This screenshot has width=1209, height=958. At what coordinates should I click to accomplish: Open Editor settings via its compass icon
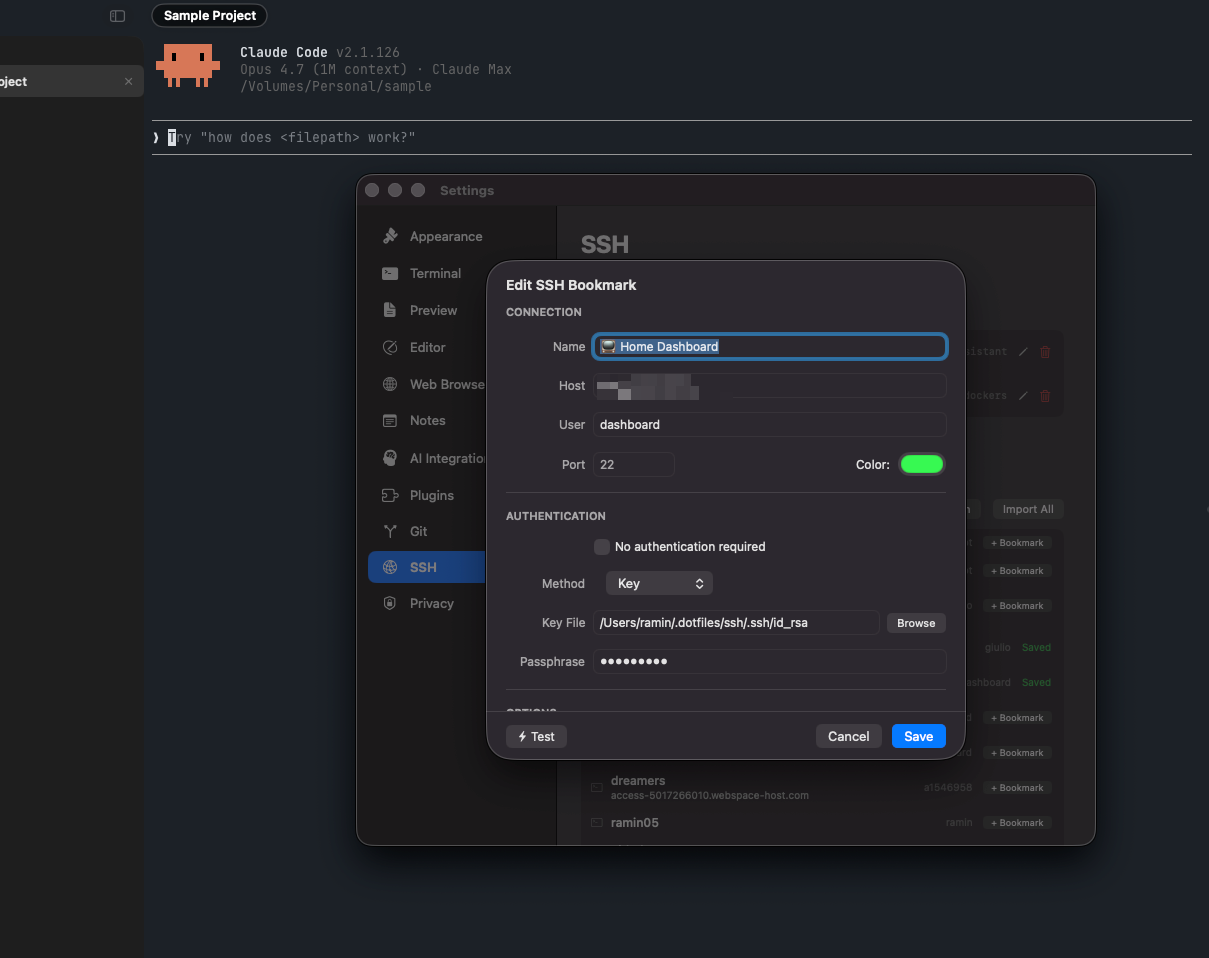pyautogui.click(x=390, y=347)
